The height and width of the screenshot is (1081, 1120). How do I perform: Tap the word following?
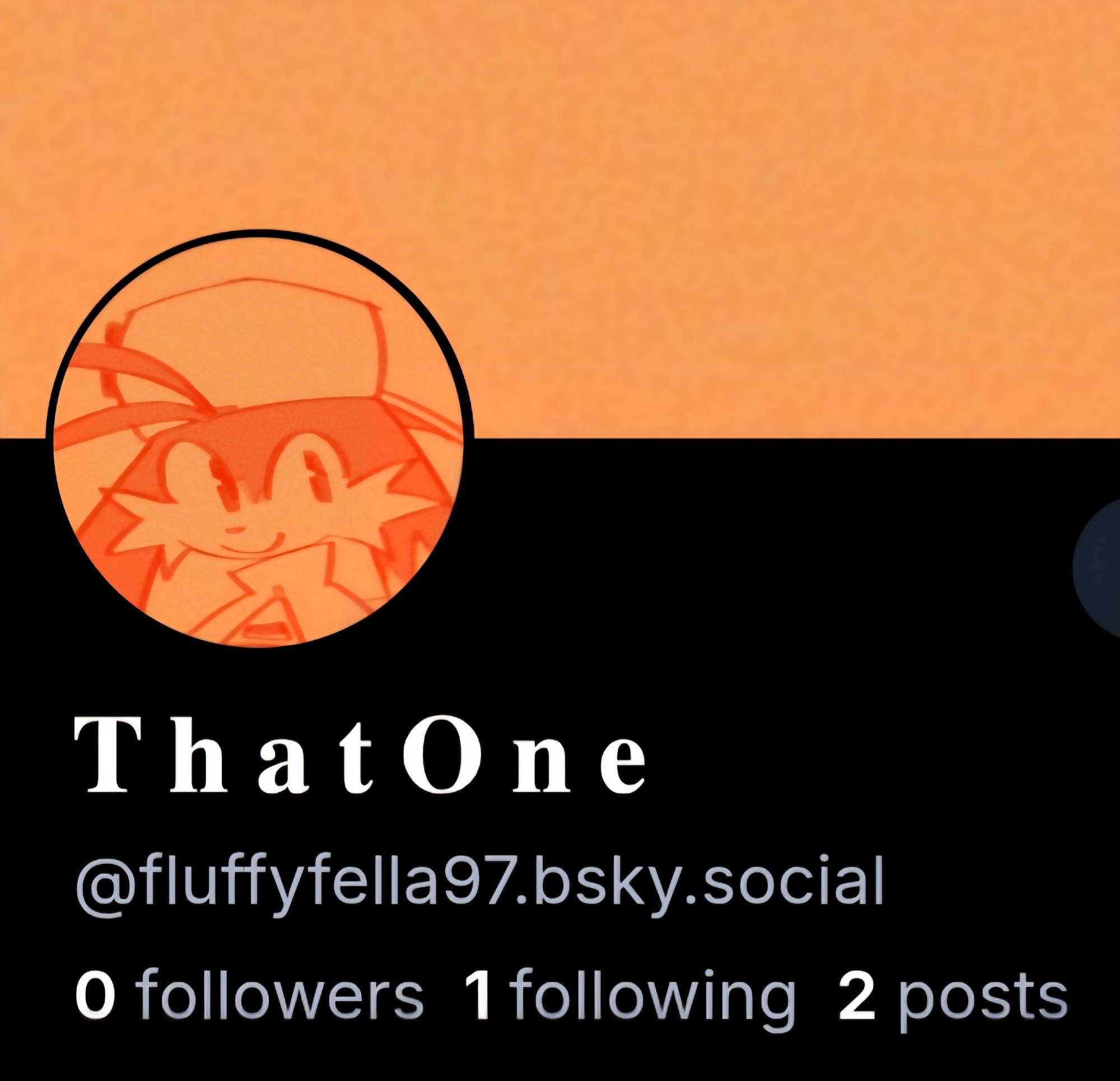tap(652, 1000)
